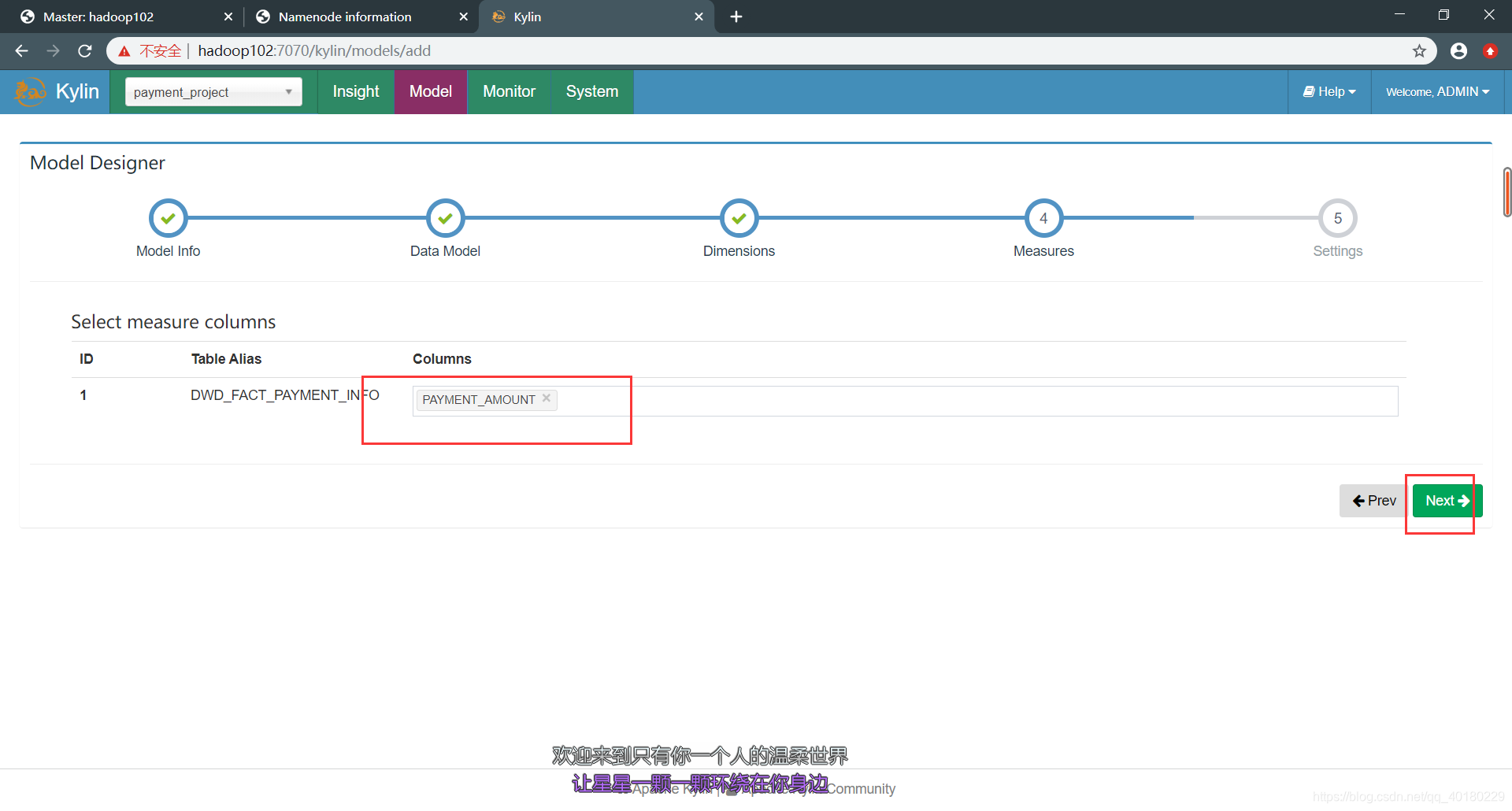The image size is (1512, 811).
Task: Click the Dimensions step circle
Action: (739, 218)
